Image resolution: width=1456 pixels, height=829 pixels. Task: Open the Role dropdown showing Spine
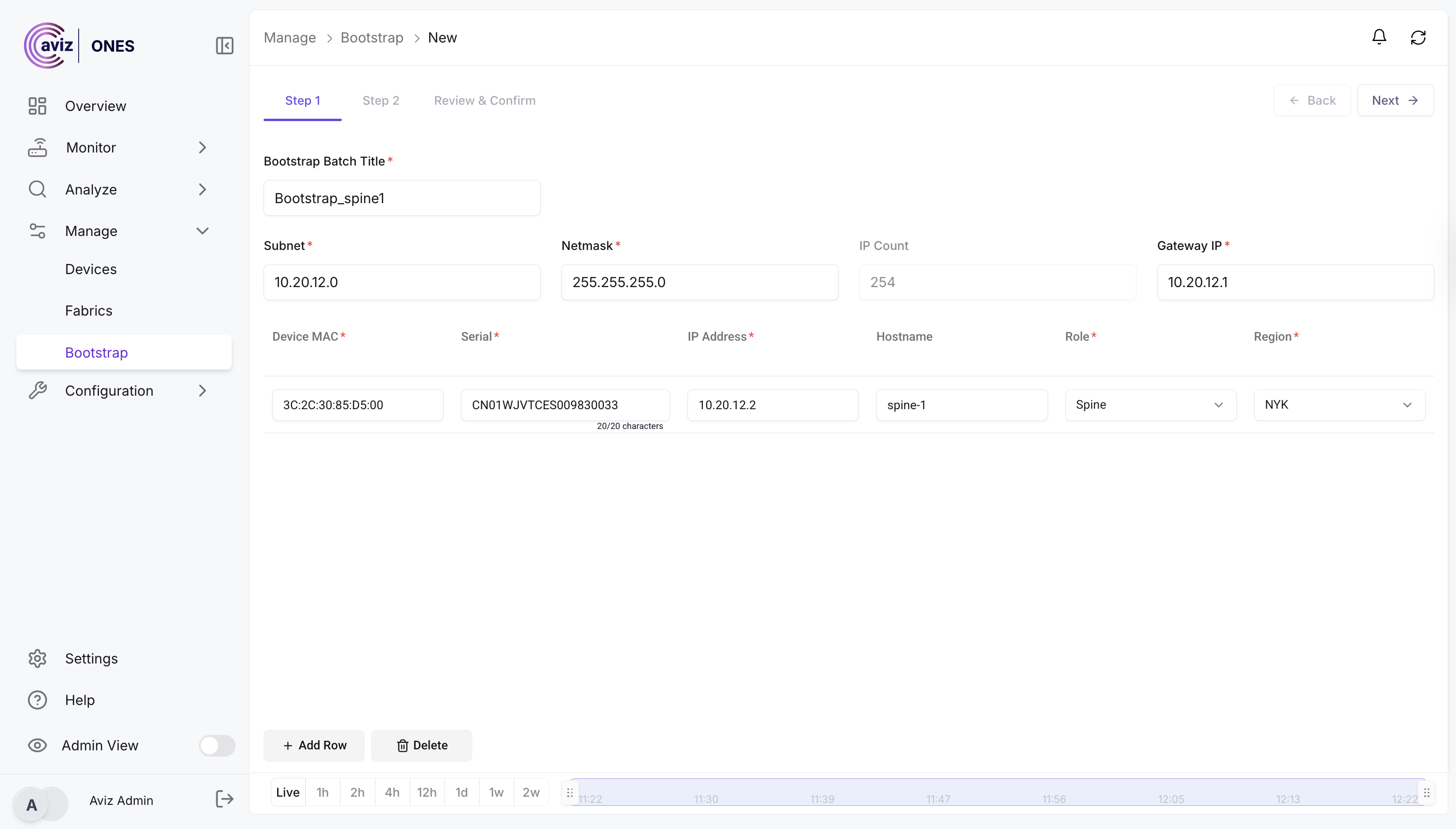pos(1150,405)
